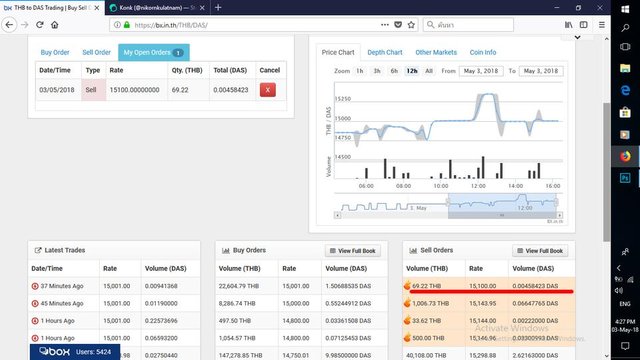View Full Book for Sell Orders
Viewport: 640px width, 360px height.
[x=540, y=251]
